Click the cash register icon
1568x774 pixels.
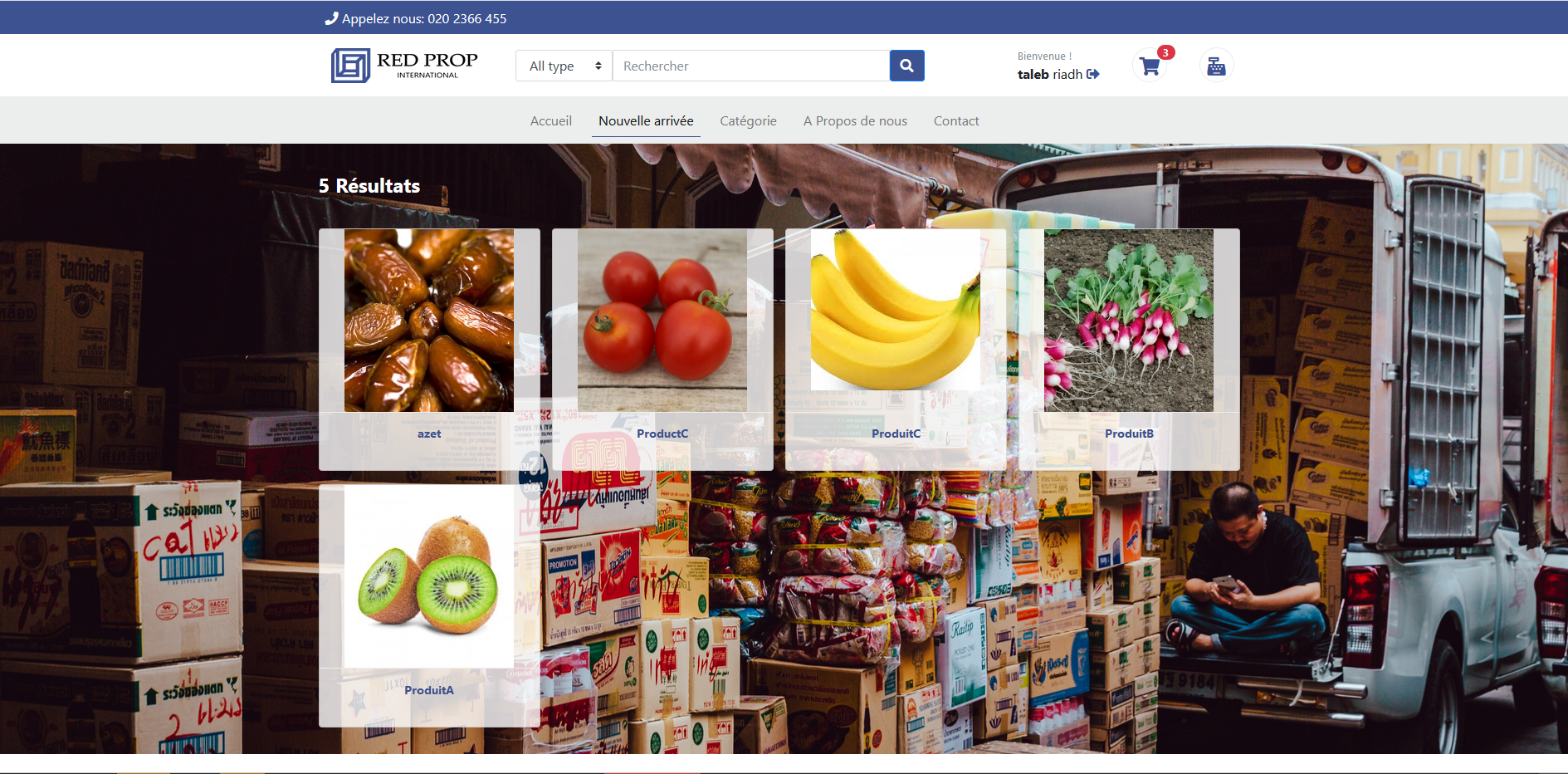tap(1216, 66)
